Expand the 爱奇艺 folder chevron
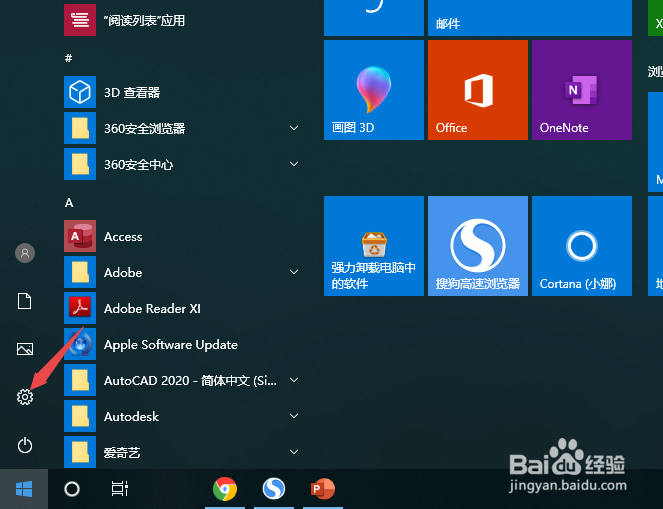 294,452
